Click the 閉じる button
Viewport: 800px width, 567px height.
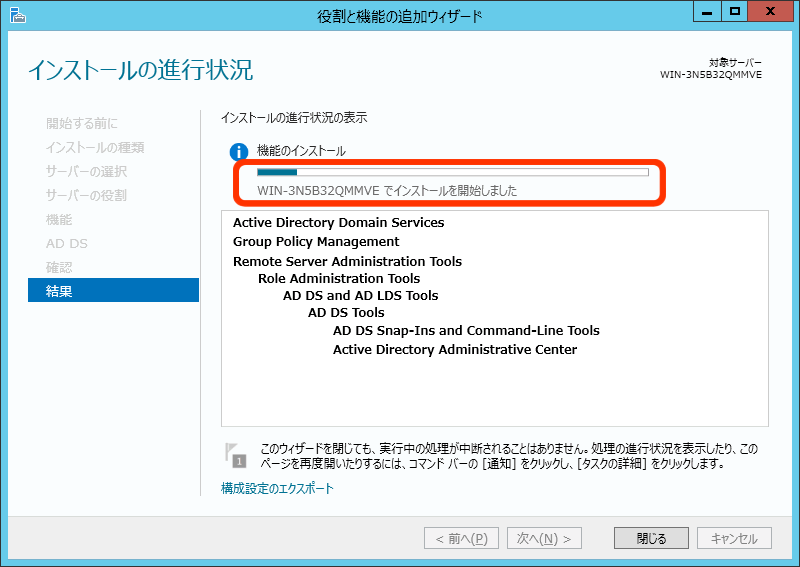(651, 538)
